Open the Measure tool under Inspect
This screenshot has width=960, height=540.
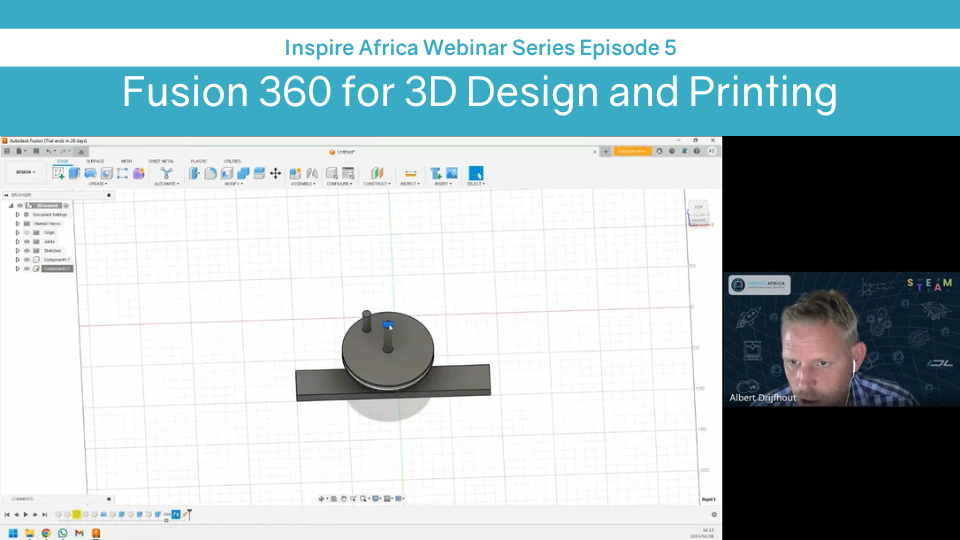[410, 173]
